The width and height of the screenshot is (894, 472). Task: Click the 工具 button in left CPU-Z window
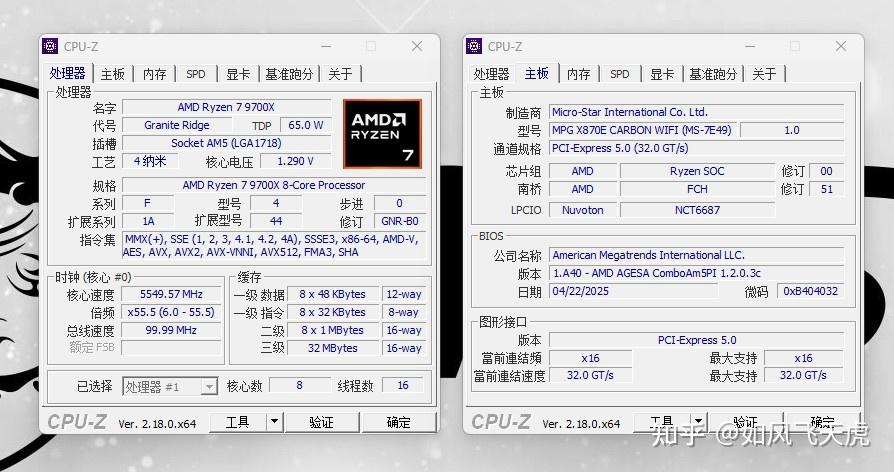tap(238, 422)
